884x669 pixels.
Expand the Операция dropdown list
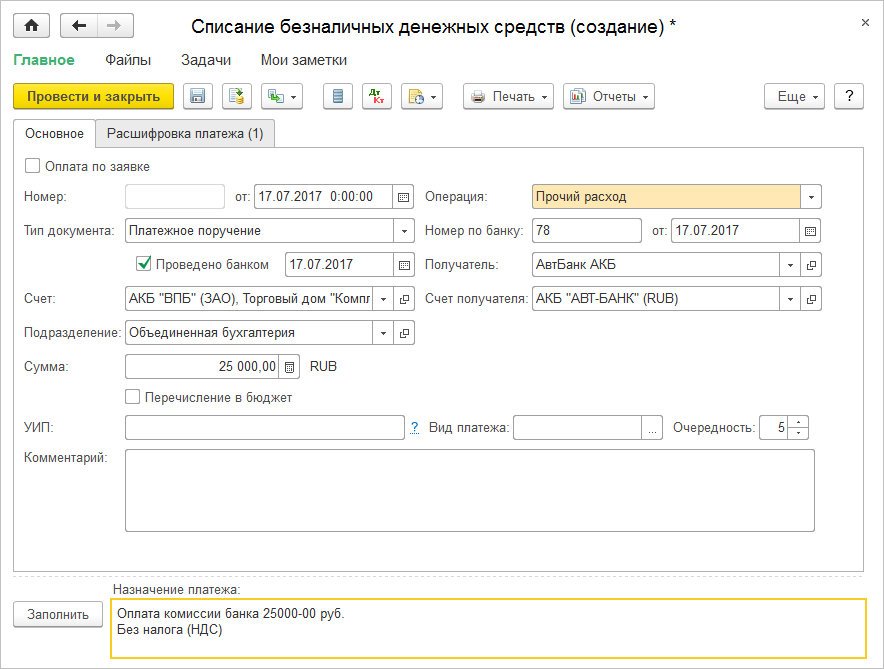coord(811,197)
